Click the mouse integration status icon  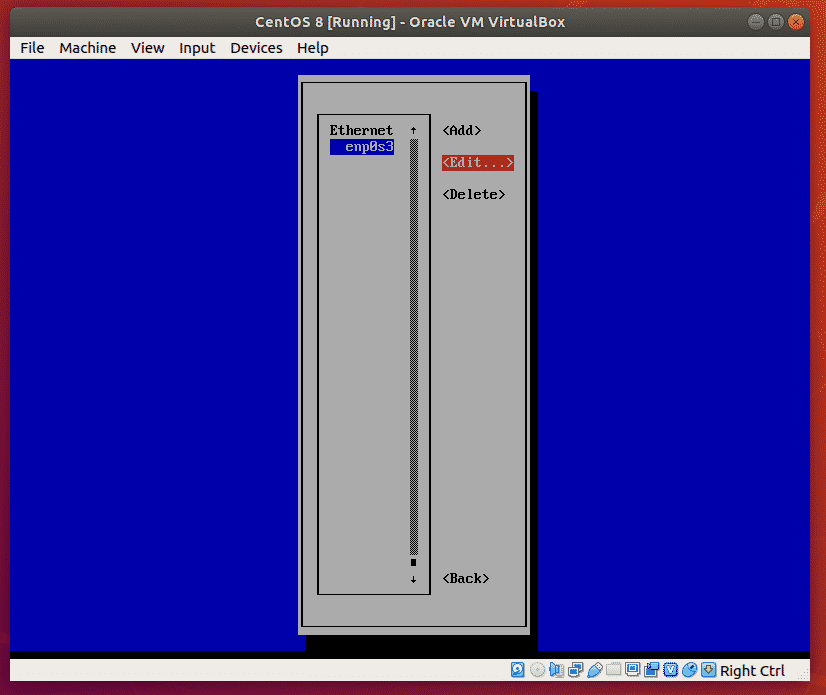[x=689, y=670]
